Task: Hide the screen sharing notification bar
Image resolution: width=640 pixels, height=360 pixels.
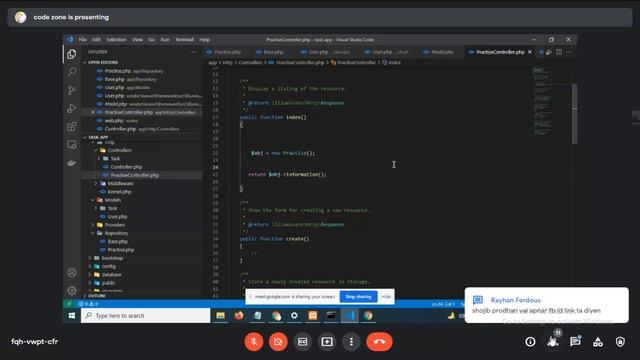Action: (x=386, y=297)
